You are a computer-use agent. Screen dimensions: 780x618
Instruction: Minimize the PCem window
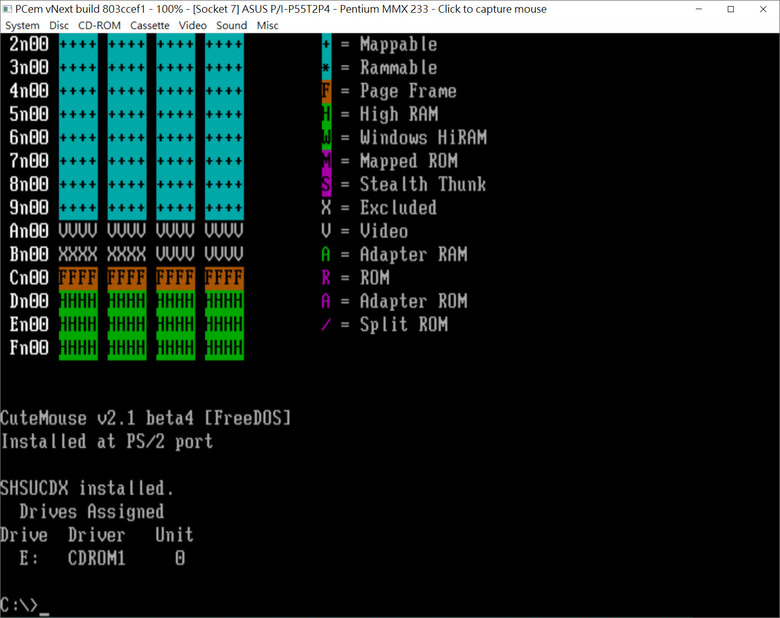tap(698, 9)
